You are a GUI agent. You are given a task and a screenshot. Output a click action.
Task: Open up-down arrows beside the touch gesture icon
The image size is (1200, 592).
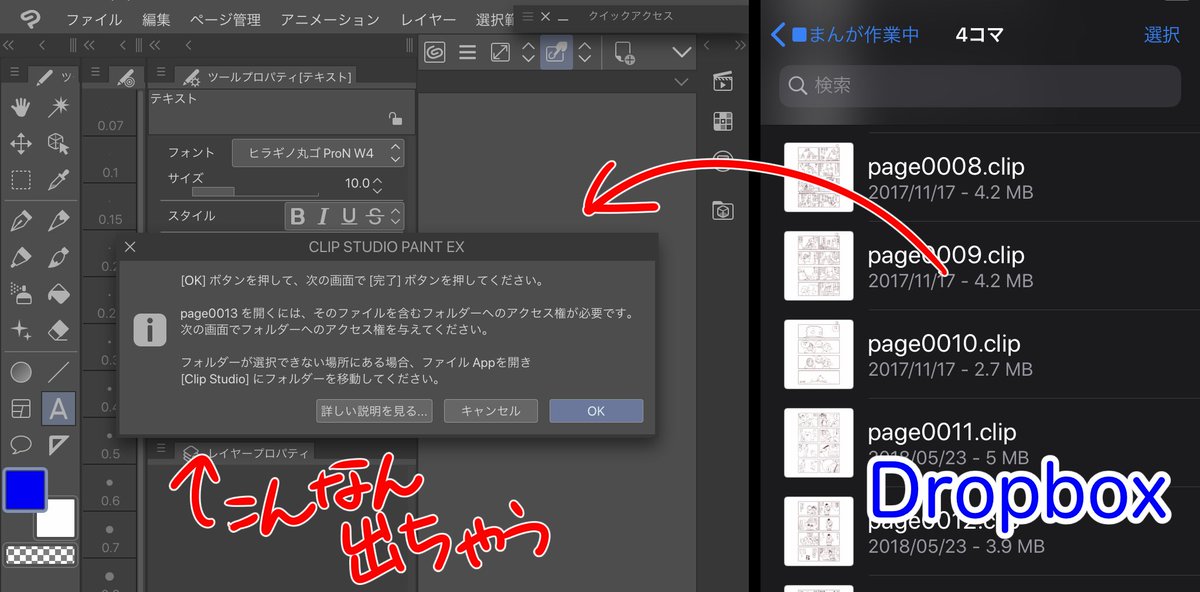click(x=586, y=53)
